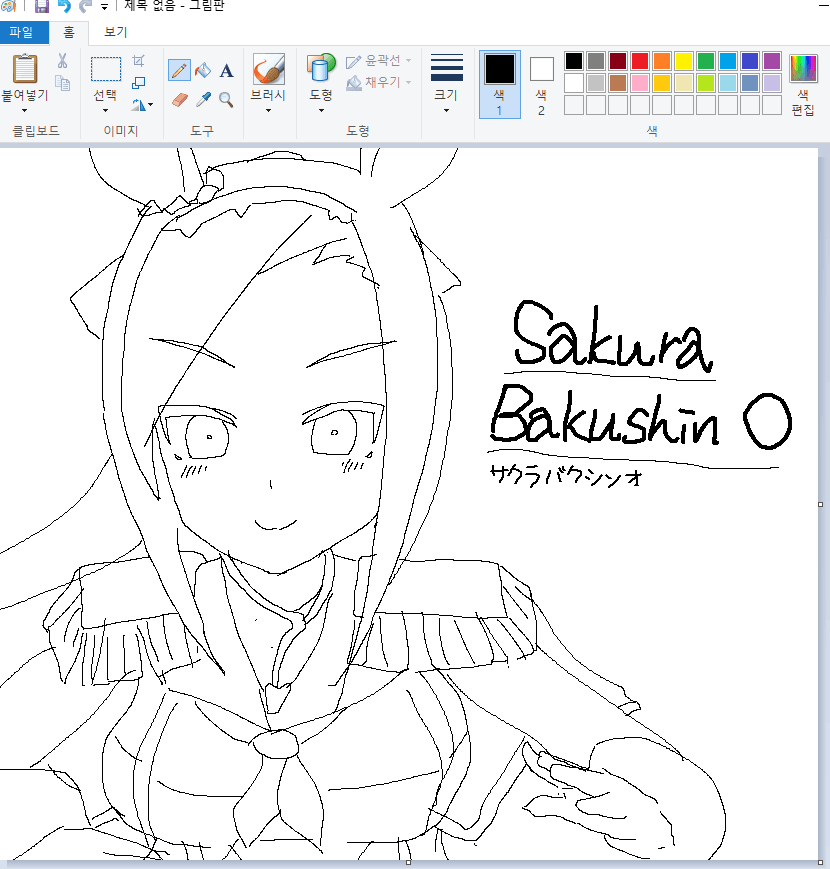Viewport: 830px width, 869px height.
Task: Pick the dark red color swatch
Action: click(618, 60)
